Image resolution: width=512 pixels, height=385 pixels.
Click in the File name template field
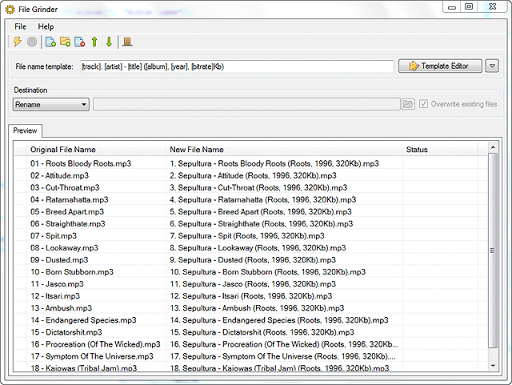click(237, 66)
